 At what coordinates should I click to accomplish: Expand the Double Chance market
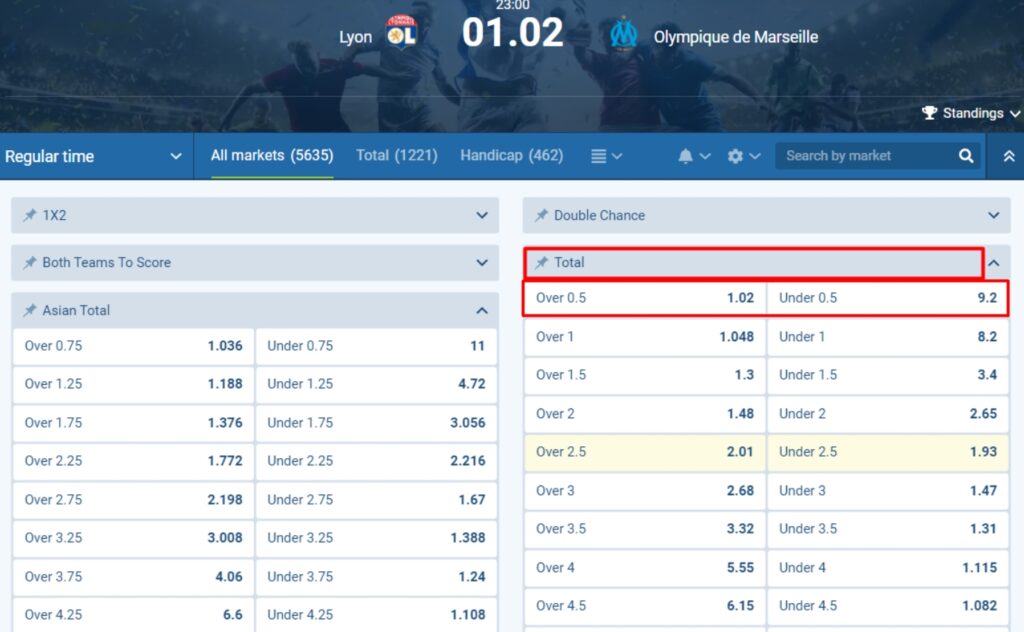click(993, 215)
